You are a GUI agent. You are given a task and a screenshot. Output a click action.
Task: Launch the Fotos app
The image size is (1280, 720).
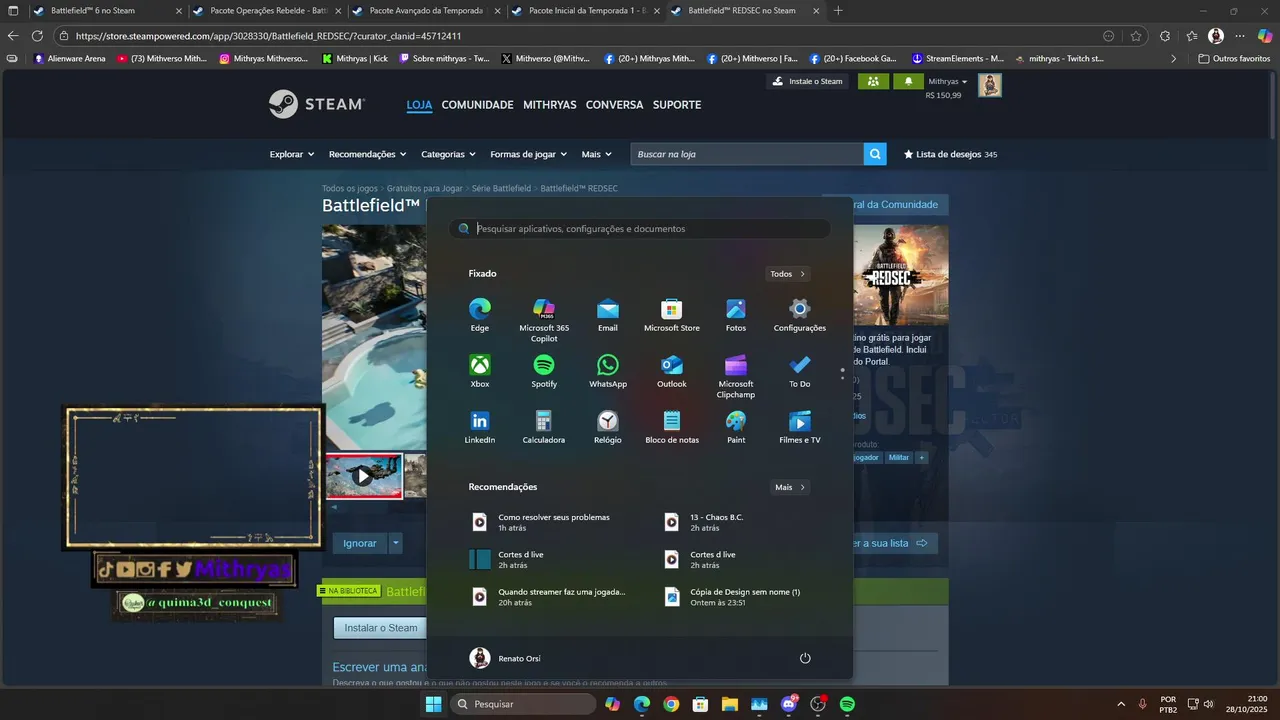[x=736, y=315]
